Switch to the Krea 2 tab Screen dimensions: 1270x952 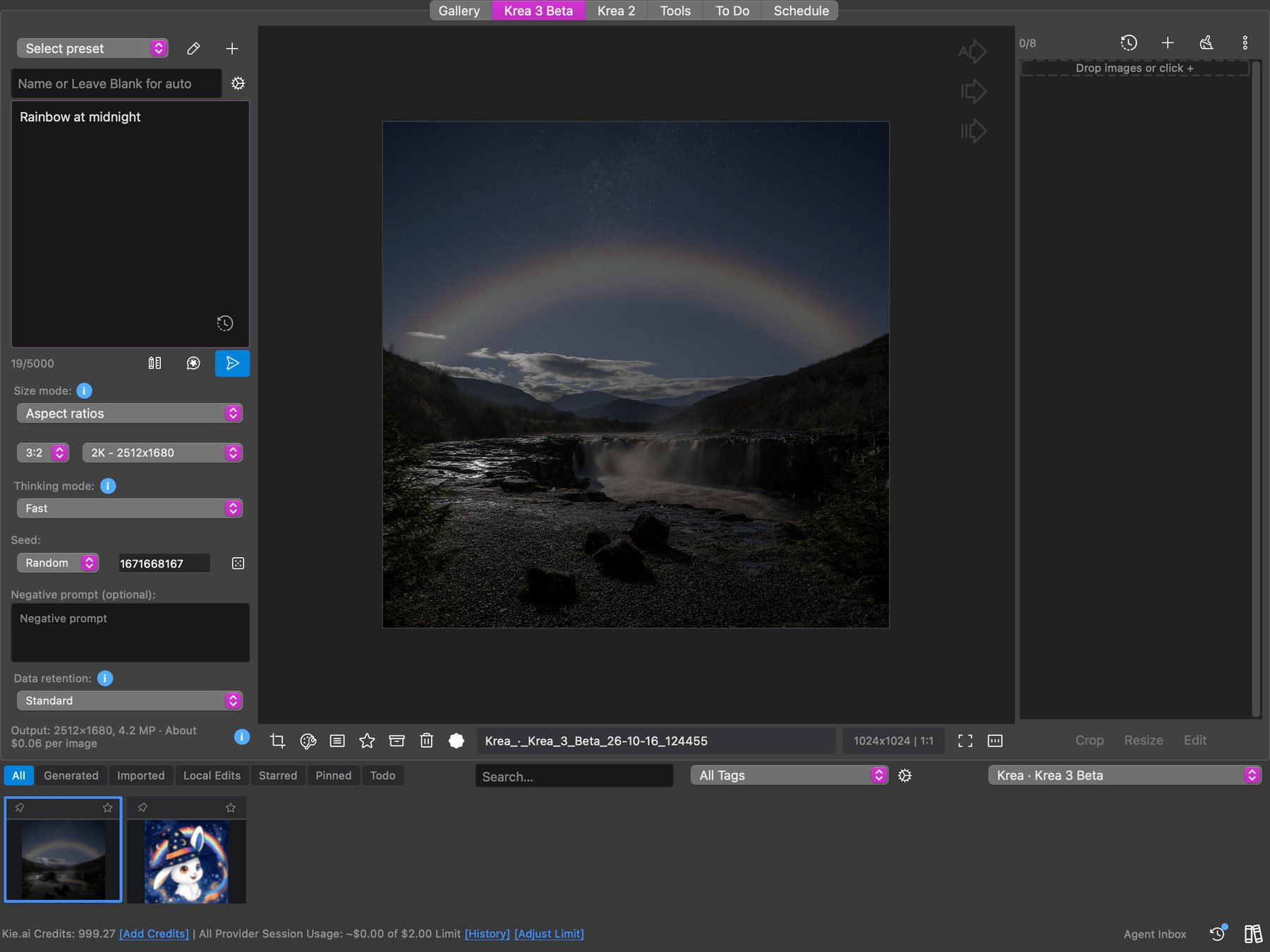click(616, 11)
